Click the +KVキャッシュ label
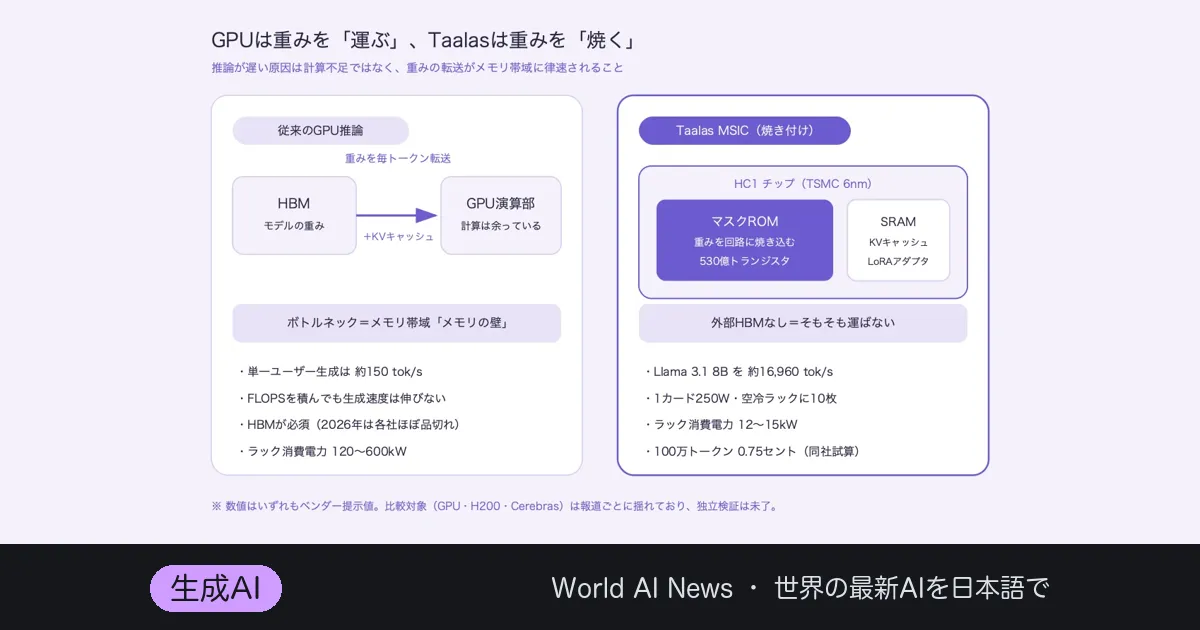Image resolution: width=1200 pixels, height=630 pixels. (x=399, y=237)
